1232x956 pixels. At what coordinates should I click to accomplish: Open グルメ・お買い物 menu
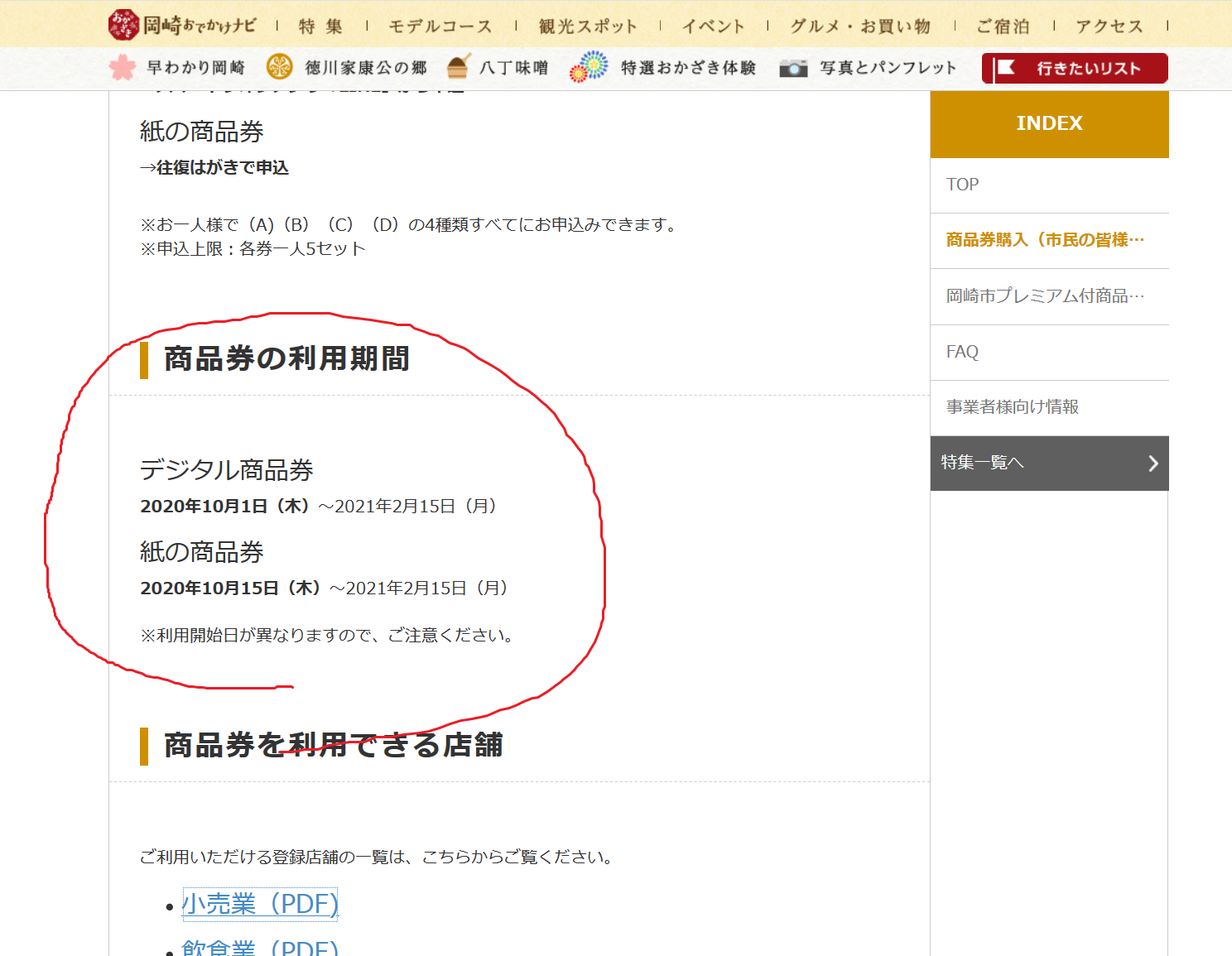(860, 26)
